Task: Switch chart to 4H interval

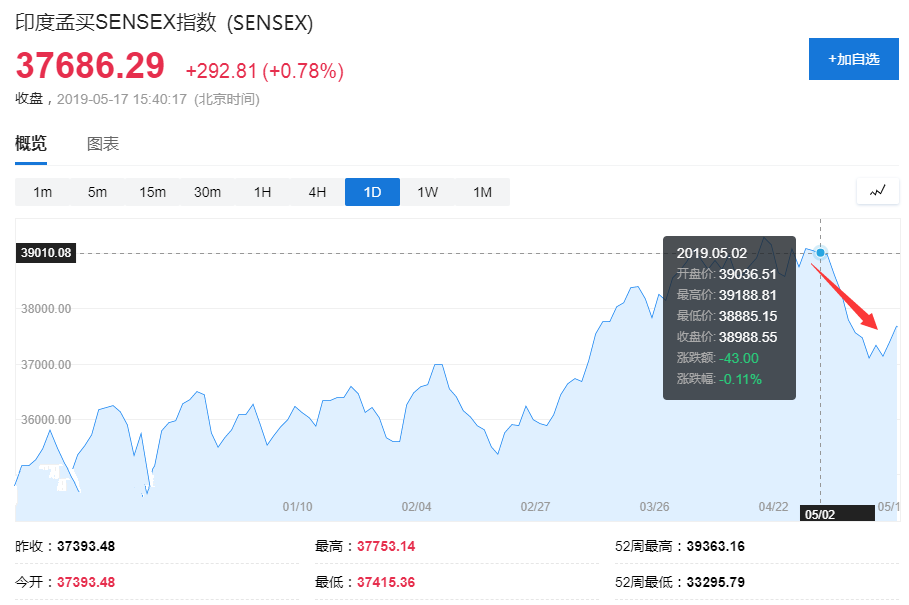Action: tap(317, 192)
